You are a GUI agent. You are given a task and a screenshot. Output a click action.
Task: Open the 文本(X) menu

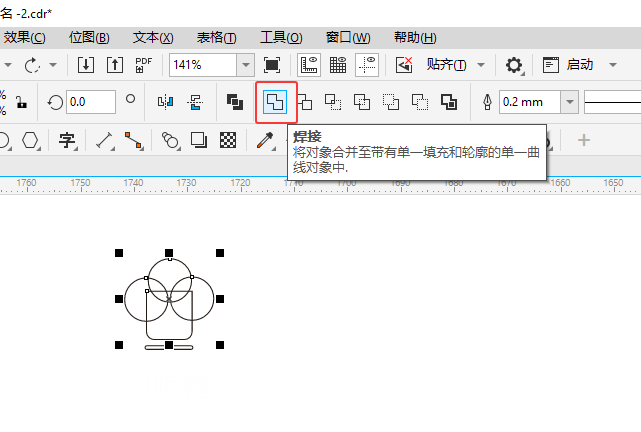coord(153,38)
